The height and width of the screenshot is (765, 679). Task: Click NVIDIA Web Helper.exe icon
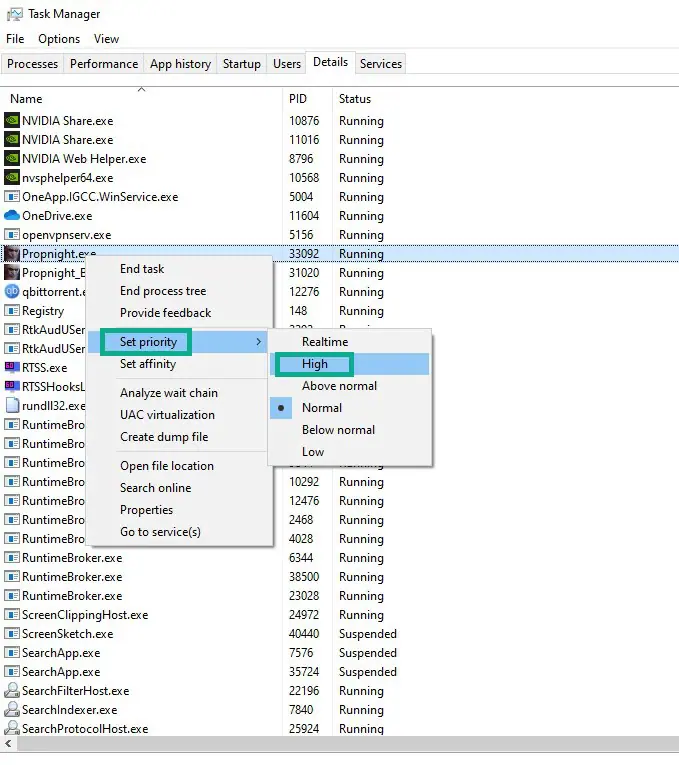coord(12,158)
